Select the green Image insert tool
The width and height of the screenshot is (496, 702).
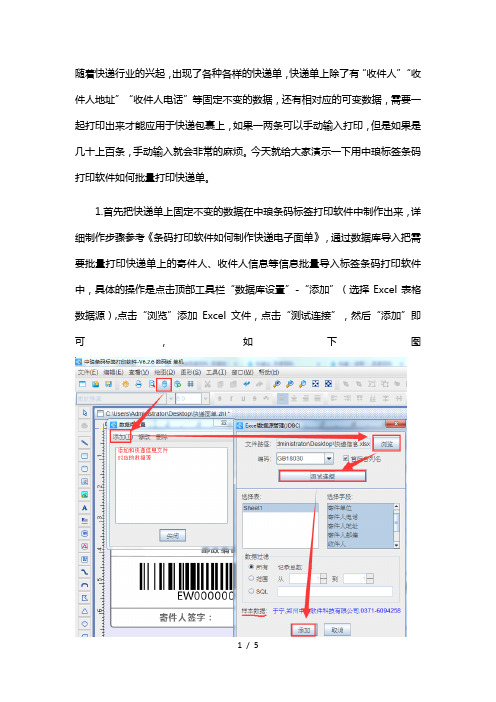[85, 495]
